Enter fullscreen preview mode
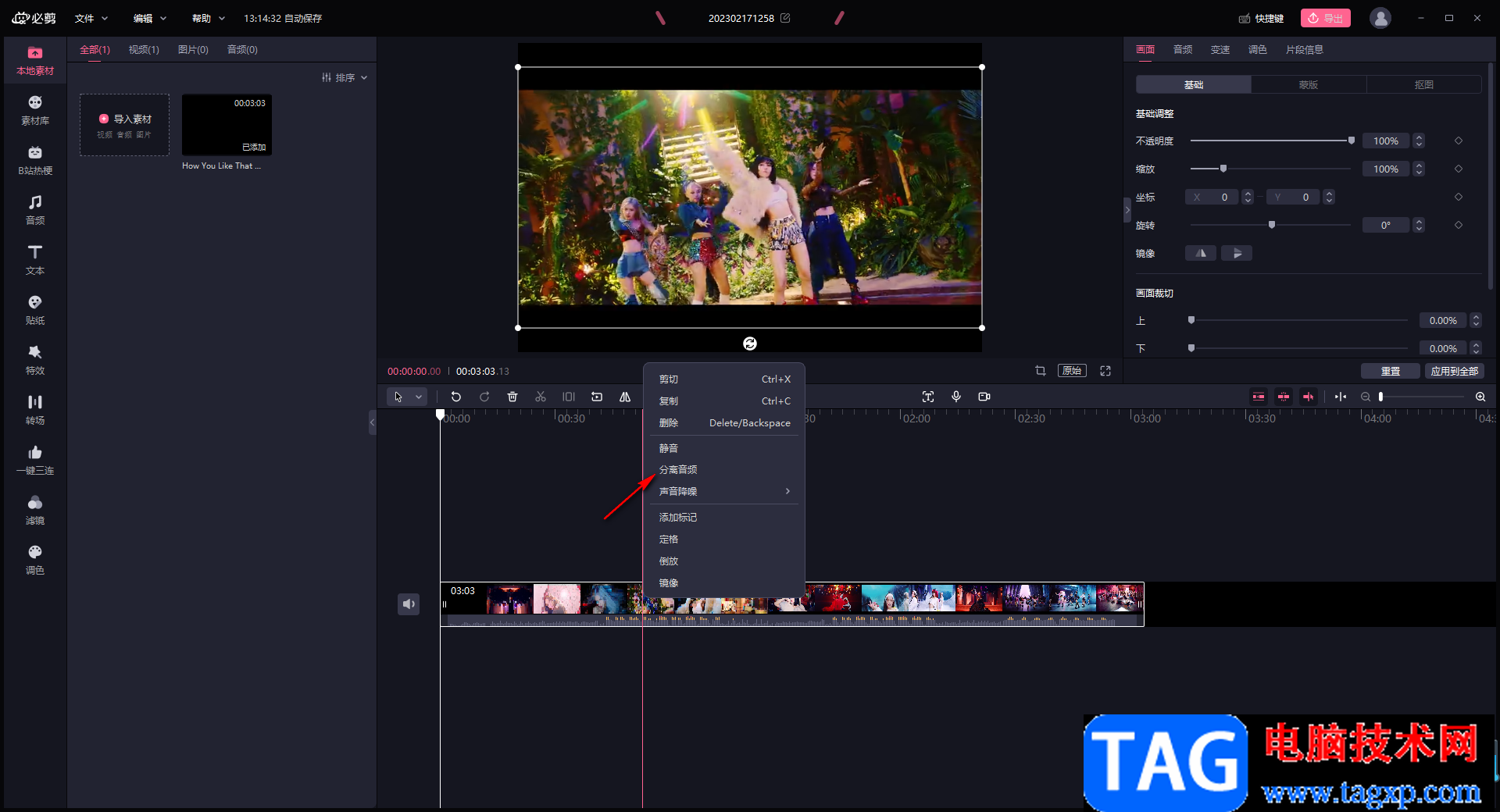The height and width of the screenshot is (812, 1500). [x=1105, y=371]
